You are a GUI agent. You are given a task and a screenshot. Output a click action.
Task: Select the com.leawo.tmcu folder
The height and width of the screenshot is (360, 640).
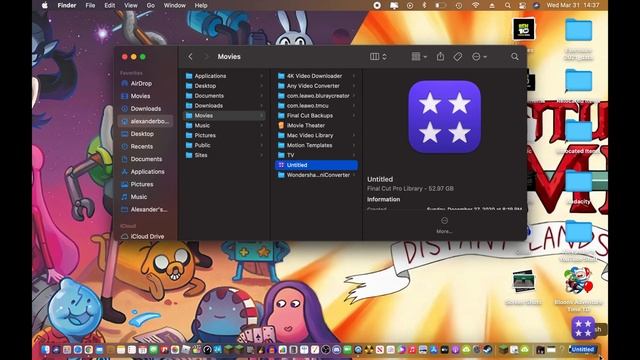pyautogui.click(x=316, y=106)
